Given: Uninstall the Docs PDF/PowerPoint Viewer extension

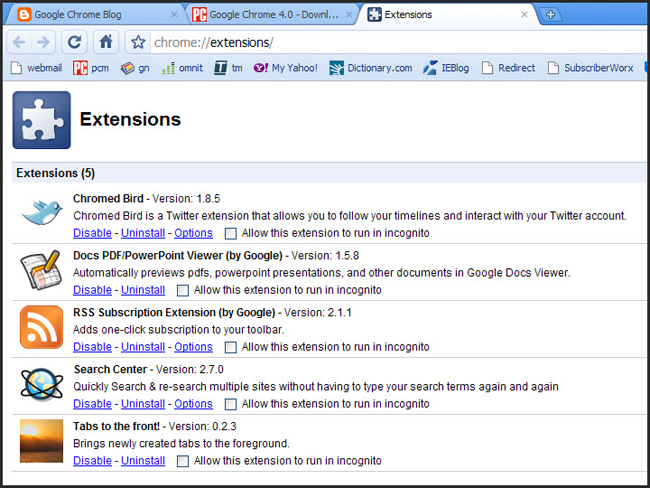Looking at the screenshot, I should pos(143,290).
